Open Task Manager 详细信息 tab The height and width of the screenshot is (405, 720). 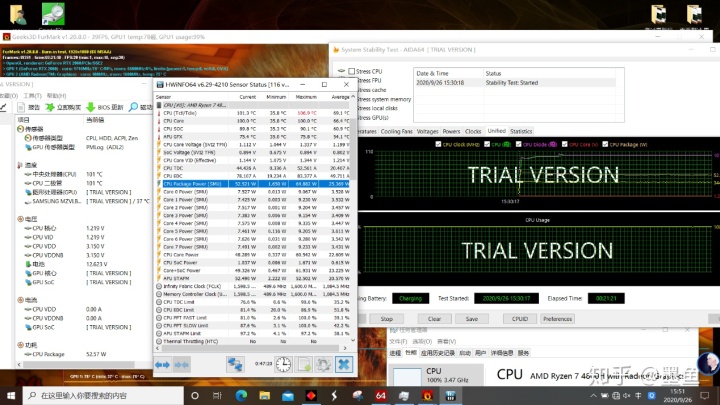[x=502, y=353]
